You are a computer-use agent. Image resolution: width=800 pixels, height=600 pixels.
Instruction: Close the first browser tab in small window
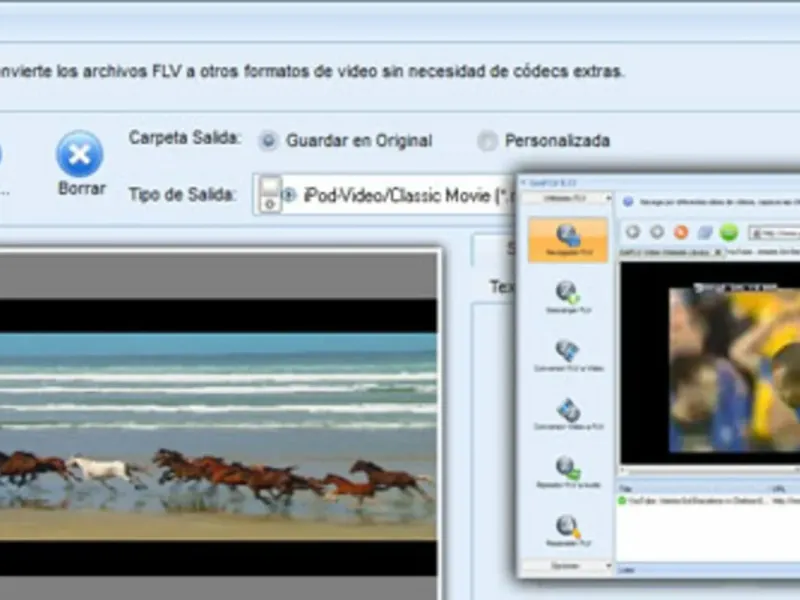[717, 252]
